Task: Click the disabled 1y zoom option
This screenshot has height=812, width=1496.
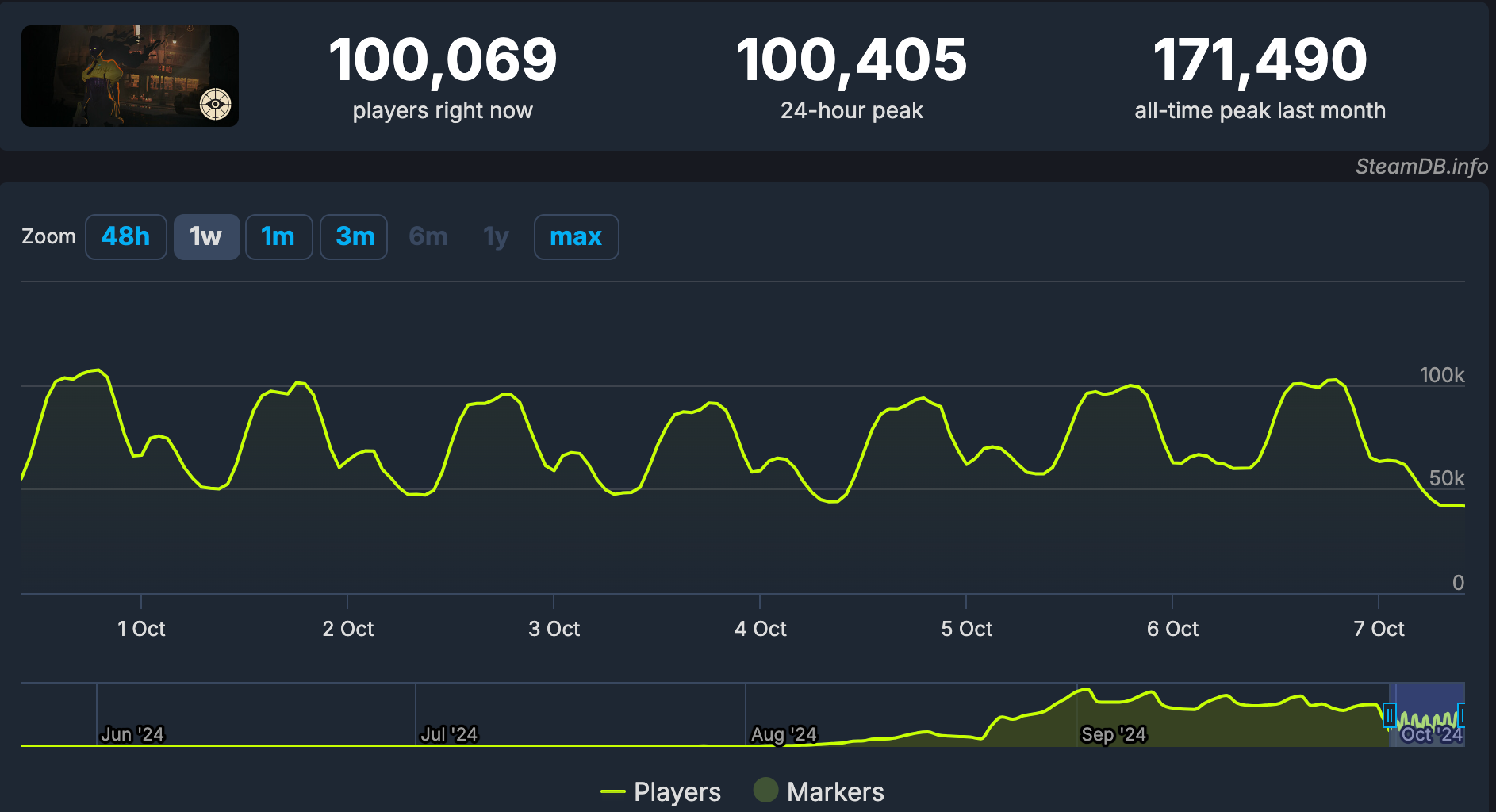Action: pyautogui.click(x=496, y=236)
